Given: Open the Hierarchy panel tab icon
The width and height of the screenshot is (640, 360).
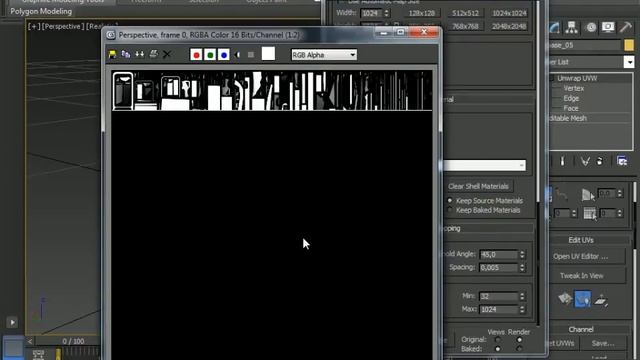Looking at the screenshot, I should click(x=571, y=27).
